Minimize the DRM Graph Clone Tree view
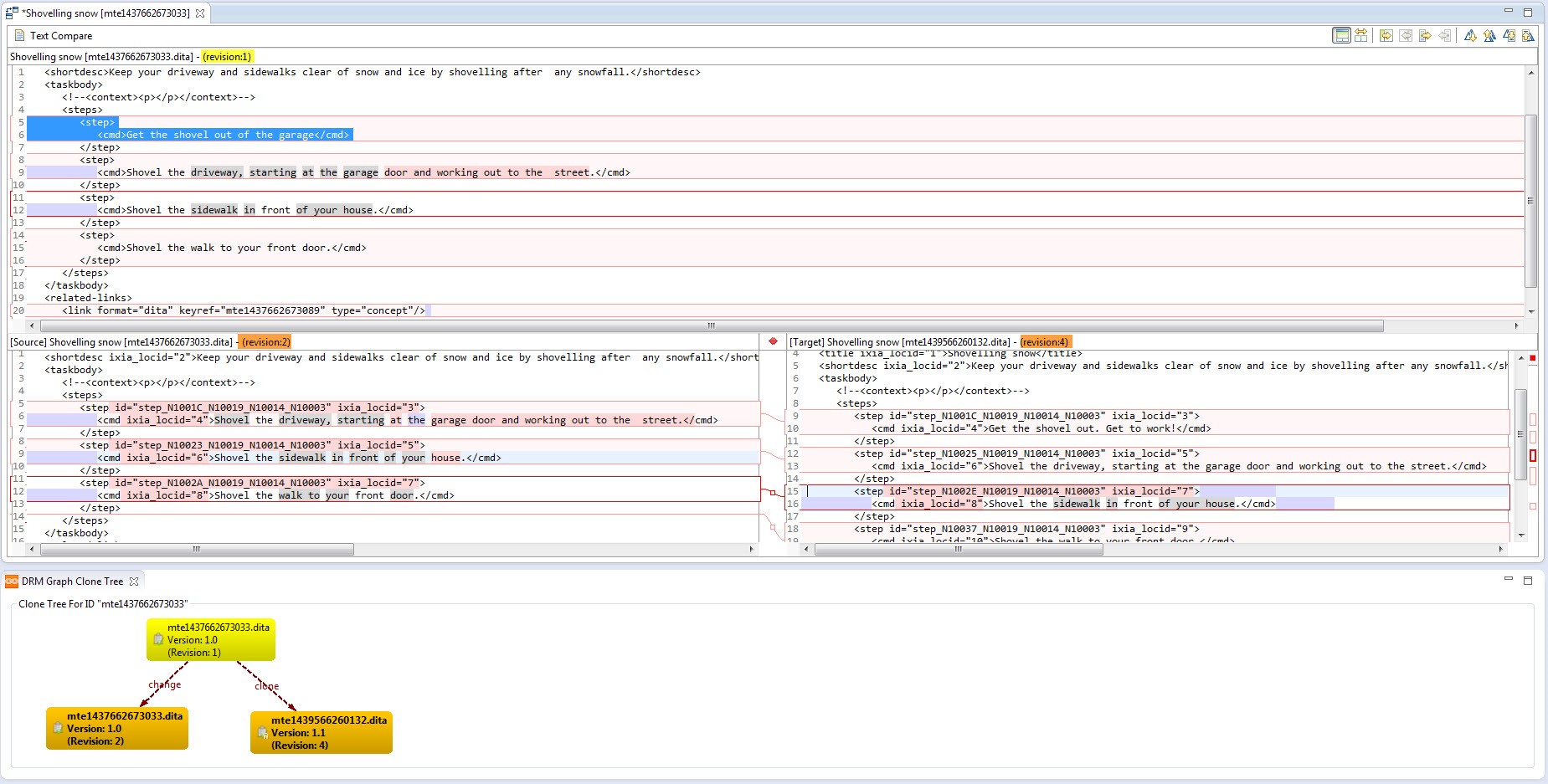Viewport: 1548px width, 784px height. [1509, 578]
